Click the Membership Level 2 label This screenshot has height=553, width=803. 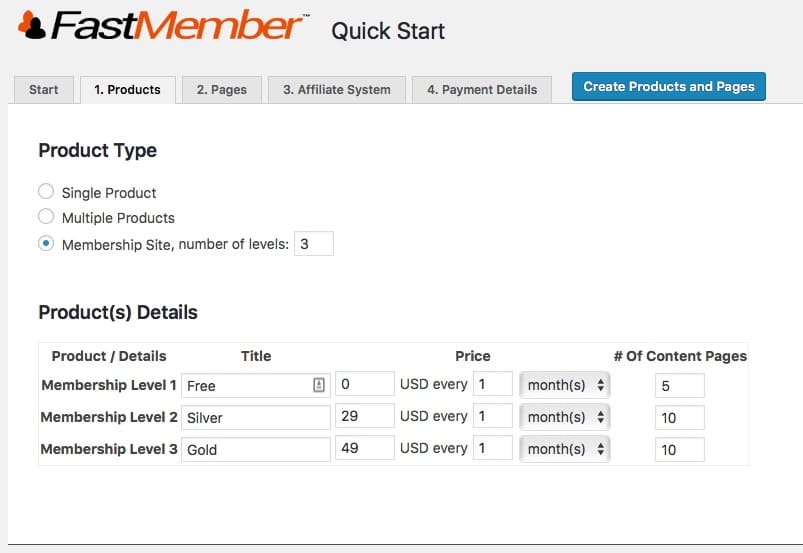(109, 417)
